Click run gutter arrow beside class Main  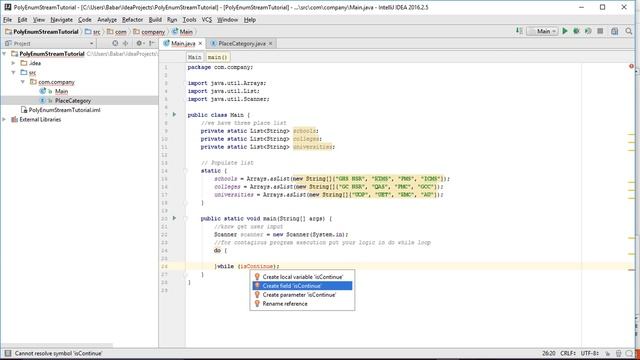pyautogui.click(x=174, y=115)
